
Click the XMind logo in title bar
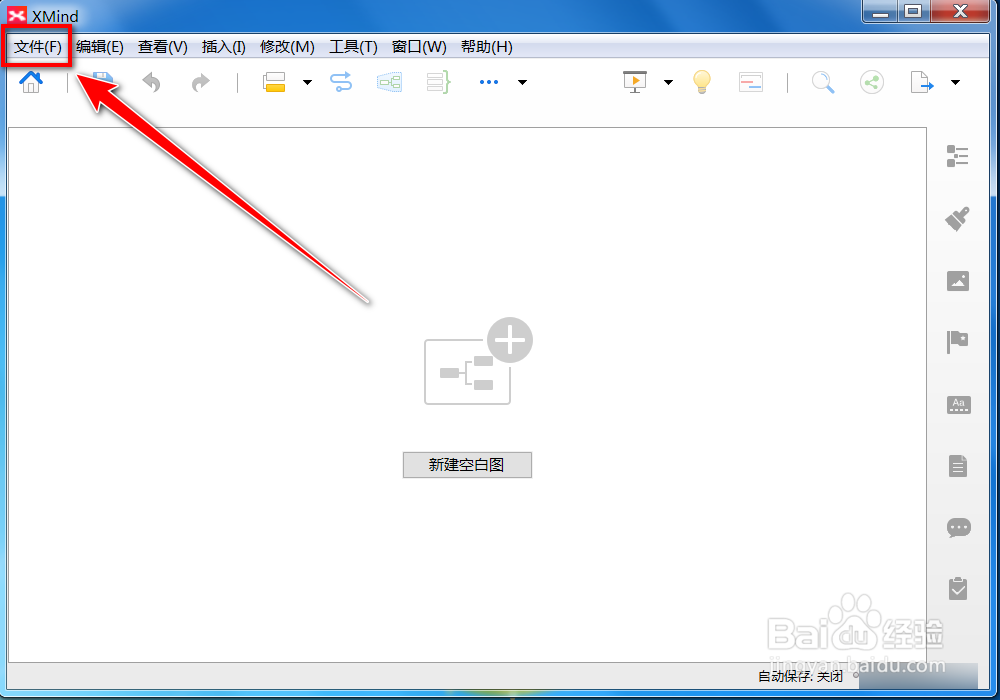pos(17,15)
